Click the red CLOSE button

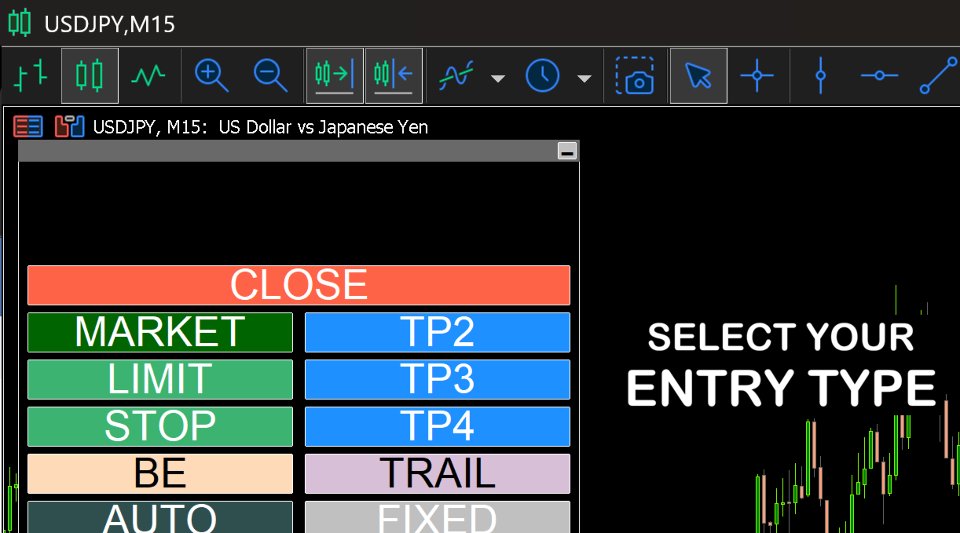point(299,285)
